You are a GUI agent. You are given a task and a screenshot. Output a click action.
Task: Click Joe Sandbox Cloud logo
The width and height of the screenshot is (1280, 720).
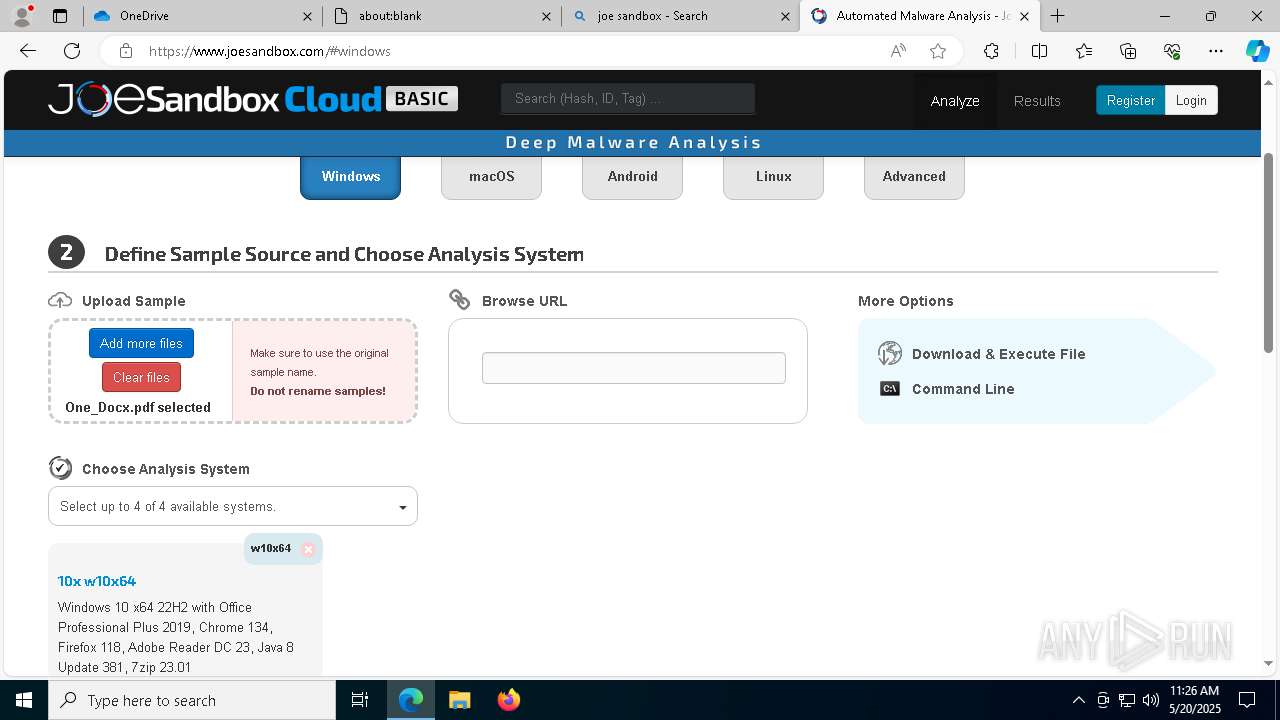[253, 99]
